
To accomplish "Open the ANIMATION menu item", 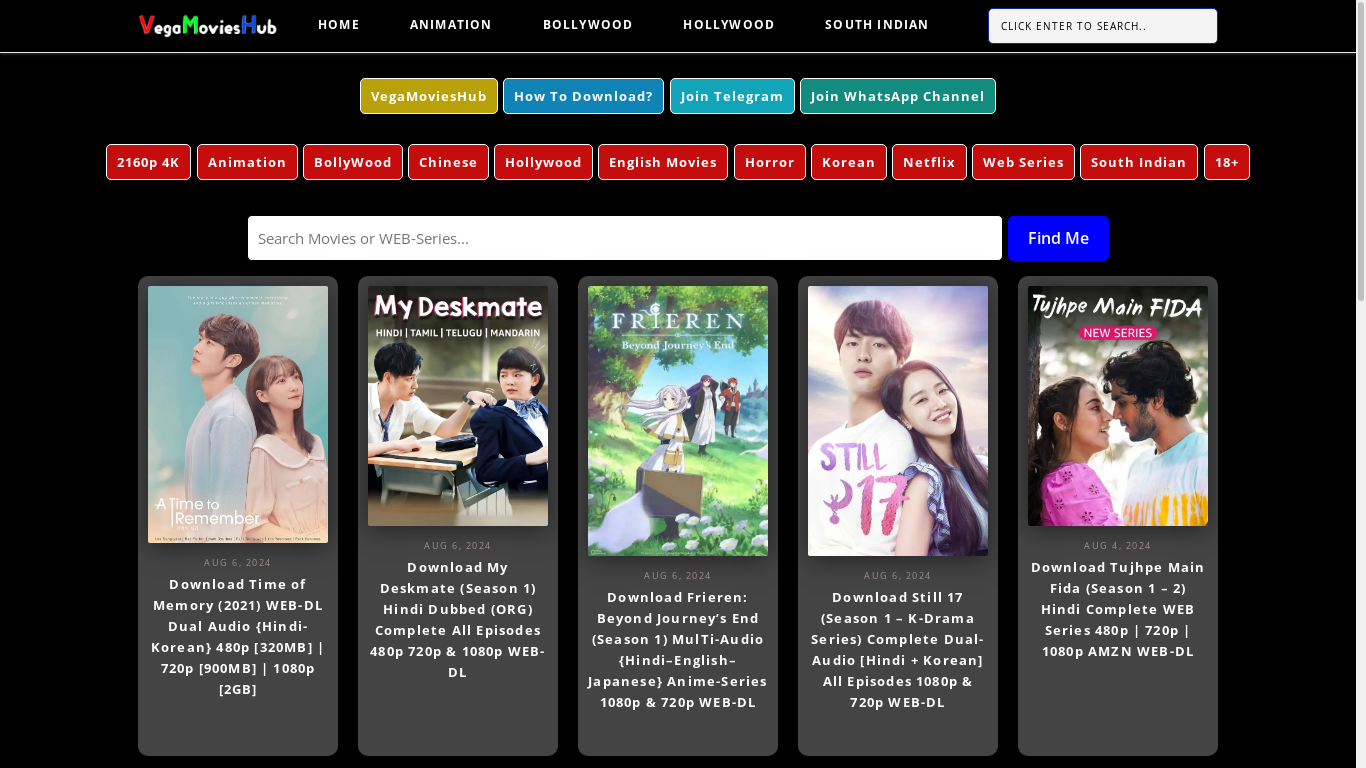I will click(x=451, y=25).
